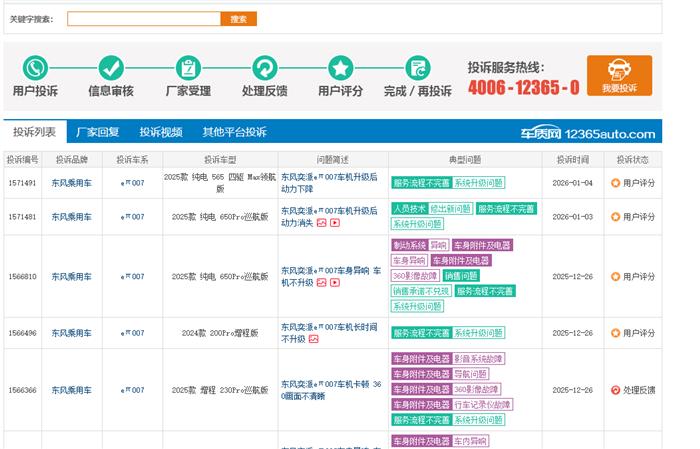Screen dimensions: 700x449
Task: Click the 处理反馈 refresh icon
Action: 264,67
